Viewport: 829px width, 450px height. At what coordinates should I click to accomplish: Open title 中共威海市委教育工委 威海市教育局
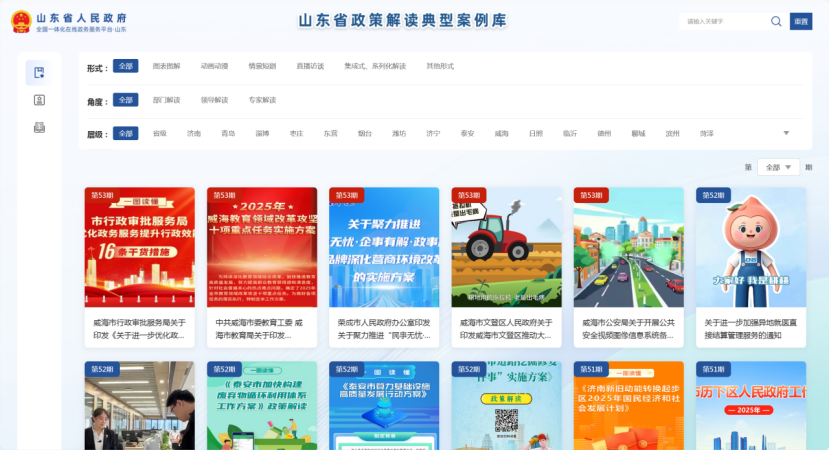pos(262,329)
